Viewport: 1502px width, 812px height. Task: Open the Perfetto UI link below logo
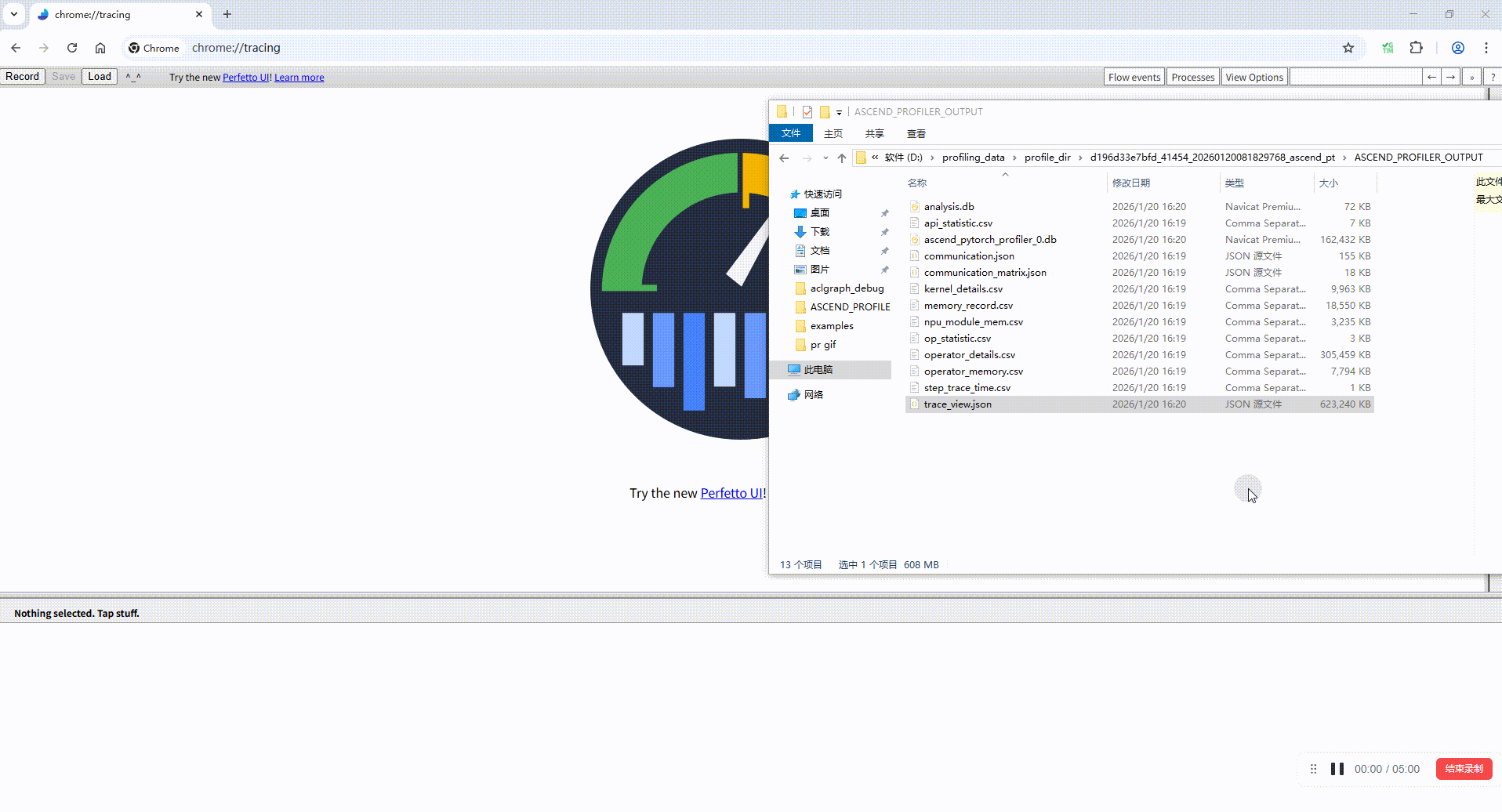click(x=731, y=493)
